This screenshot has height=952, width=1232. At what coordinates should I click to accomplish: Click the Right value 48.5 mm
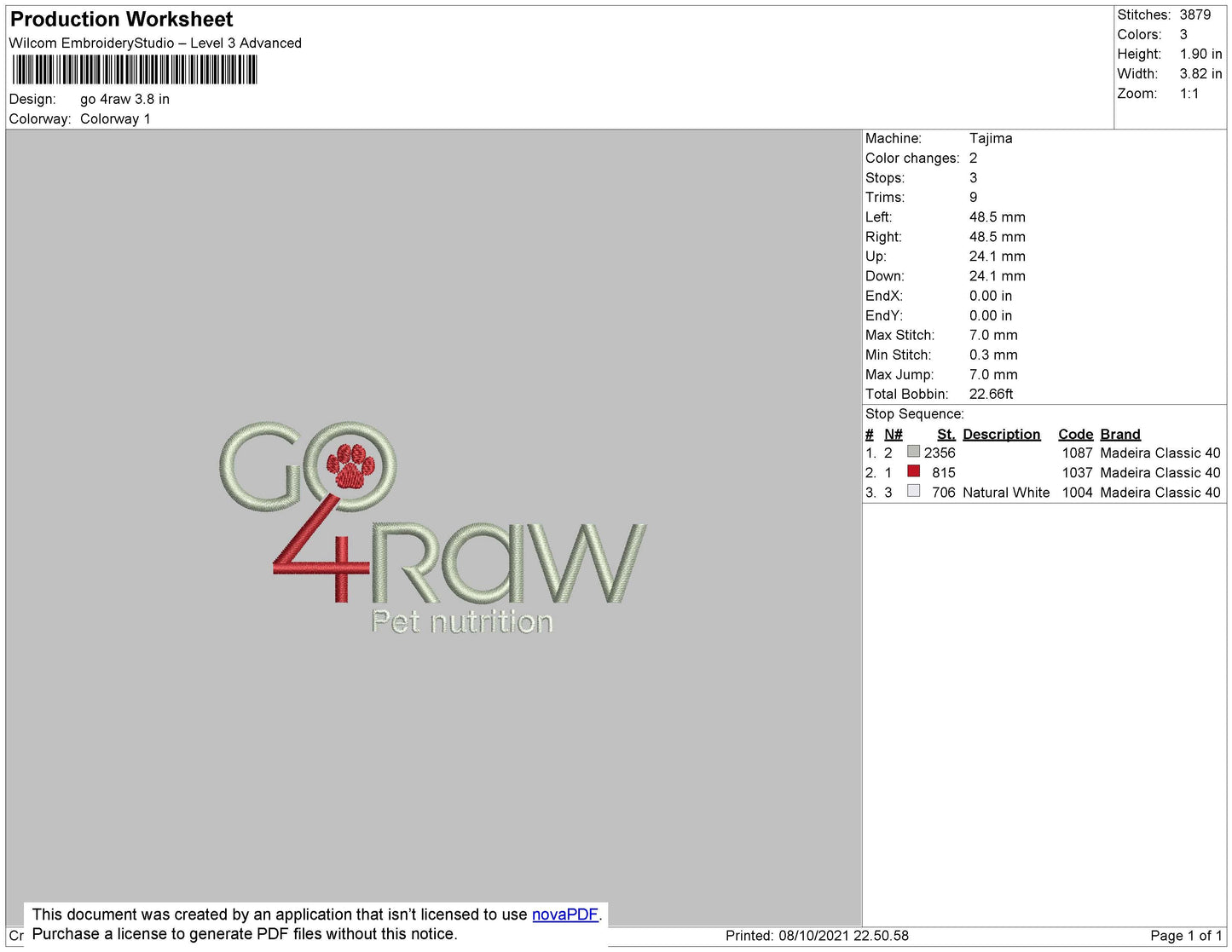(998, 237)
